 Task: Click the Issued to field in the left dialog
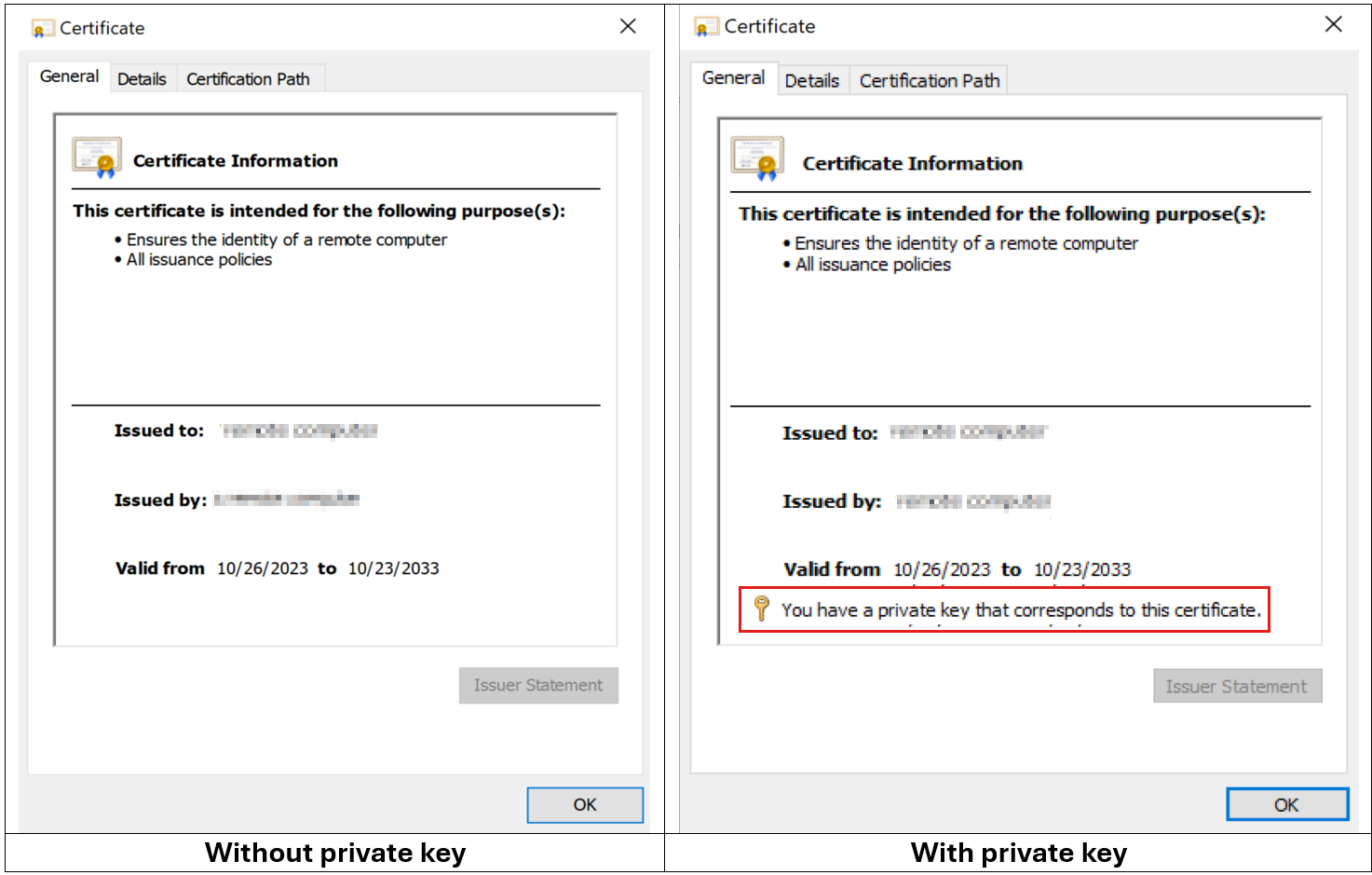[160, 431]
